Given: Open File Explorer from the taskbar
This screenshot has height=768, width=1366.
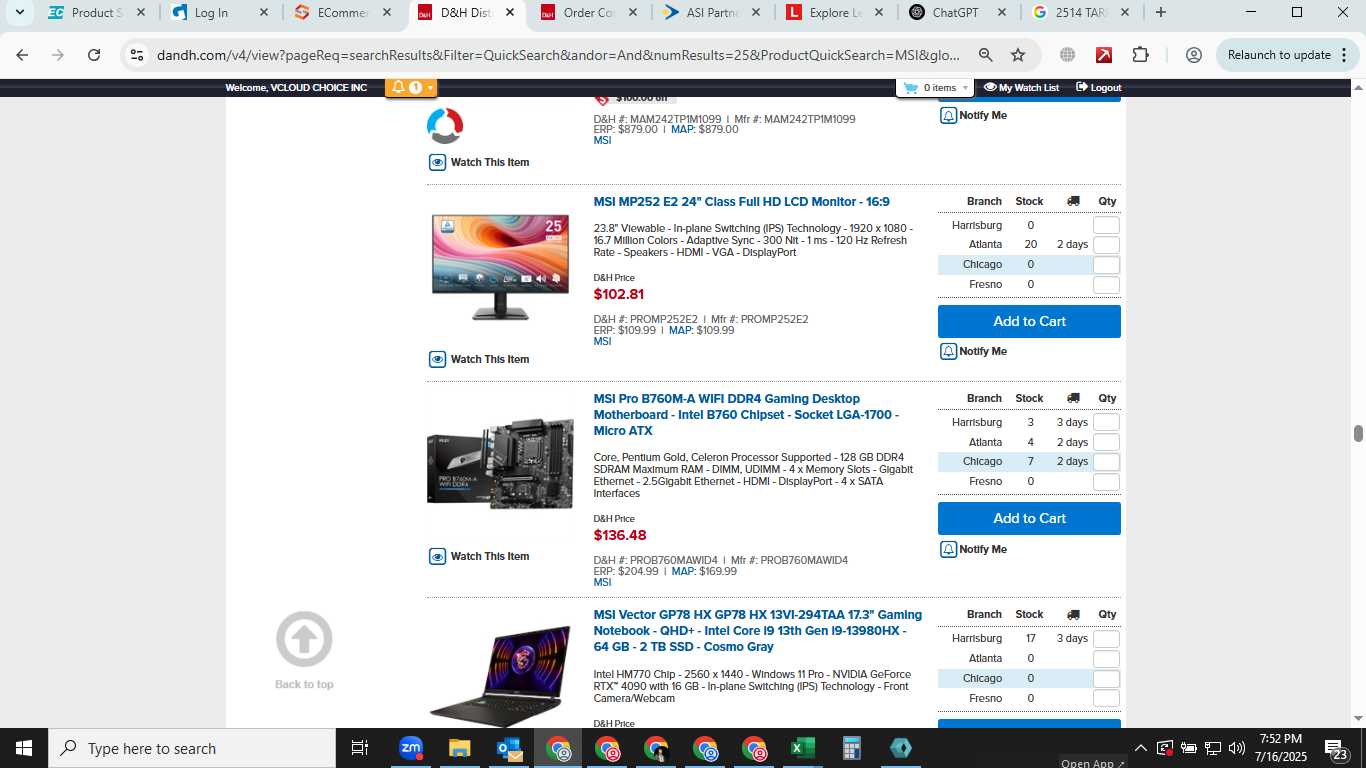Looking at the screenshot, I should tap(459, 748).
